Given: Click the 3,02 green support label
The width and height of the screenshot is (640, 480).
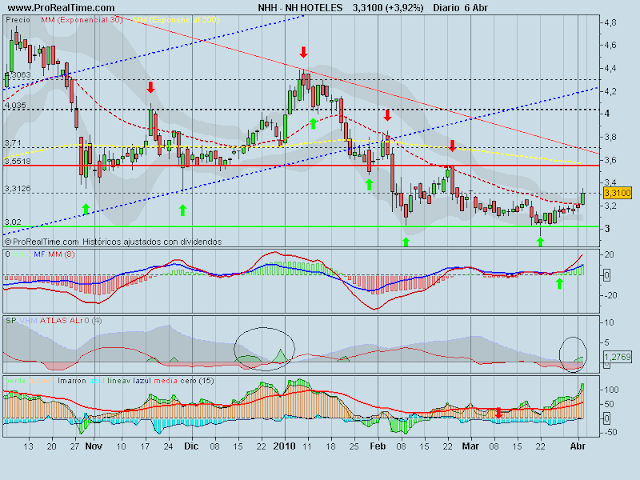Looking at the screenshot, I should coord(13,222).
